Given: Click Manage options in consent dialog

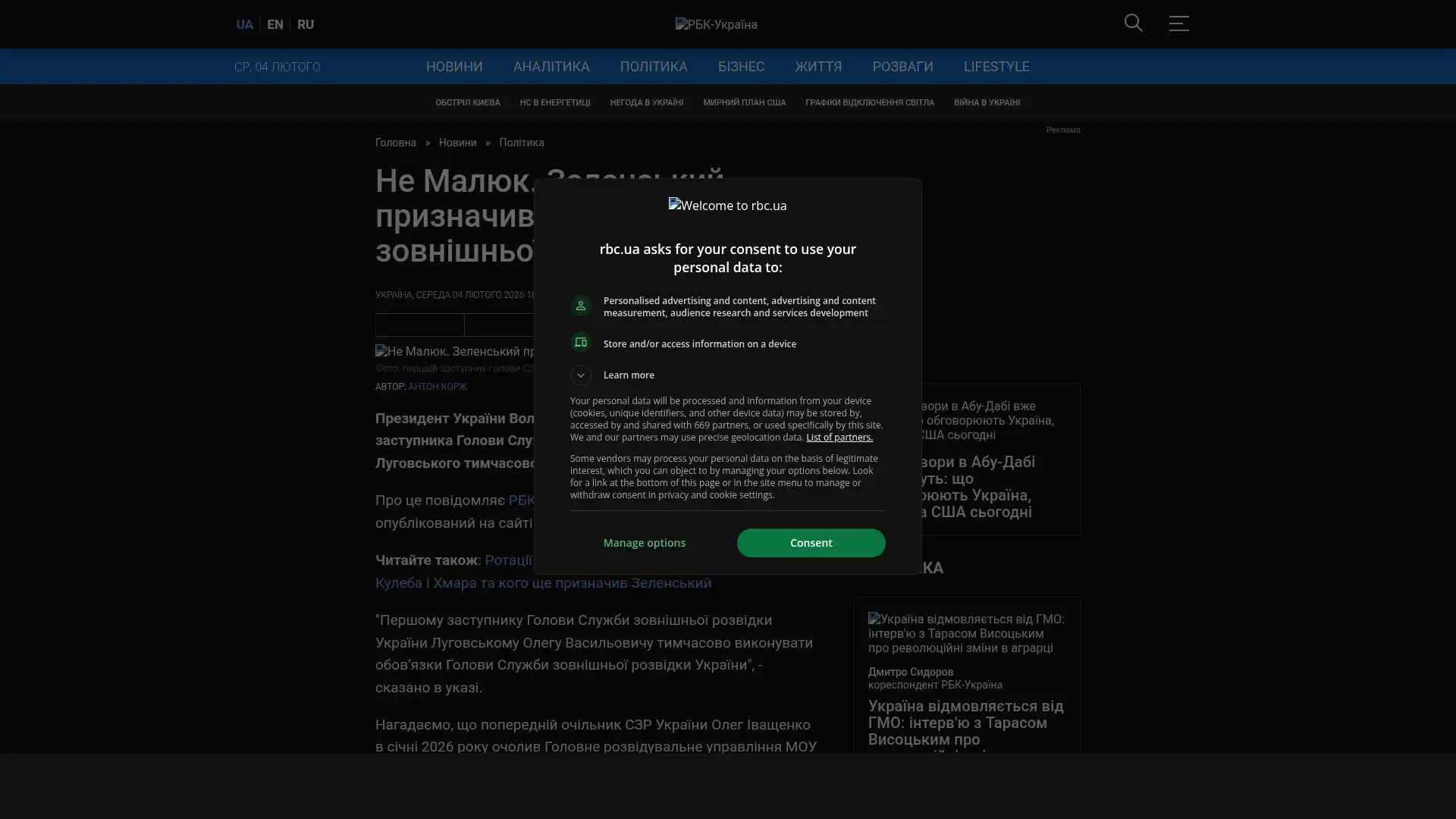Looking at the screenshot, I should coord(644,543).
